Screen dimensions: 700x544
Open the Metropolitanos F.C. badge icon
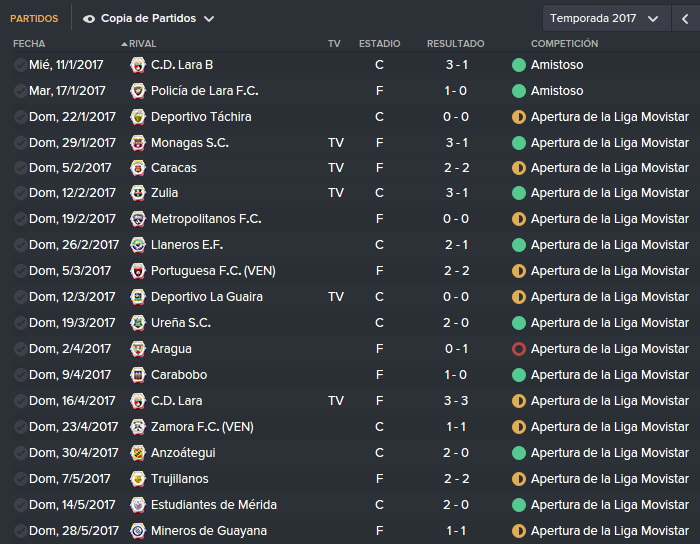click(138, 219)
